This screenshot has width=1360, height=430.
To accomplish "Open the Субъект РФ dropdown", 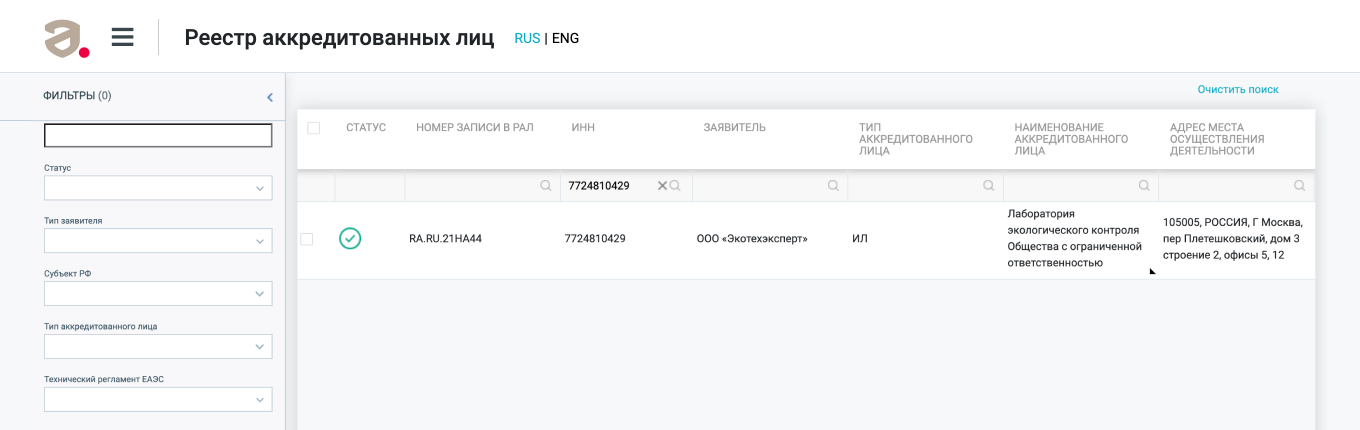I will coord(158,294).
